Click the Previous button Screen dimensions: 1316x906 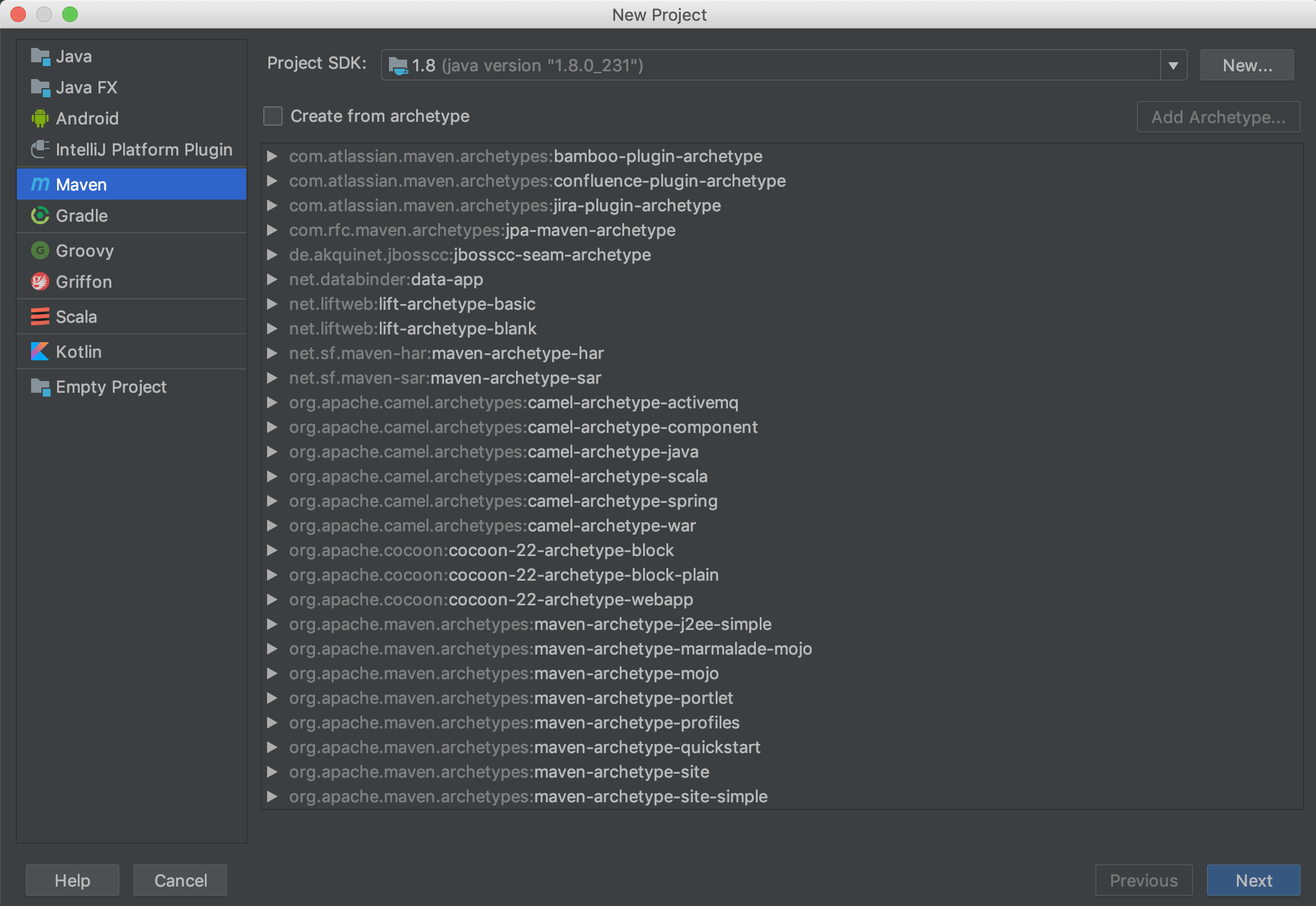(x=1144, y=880)
